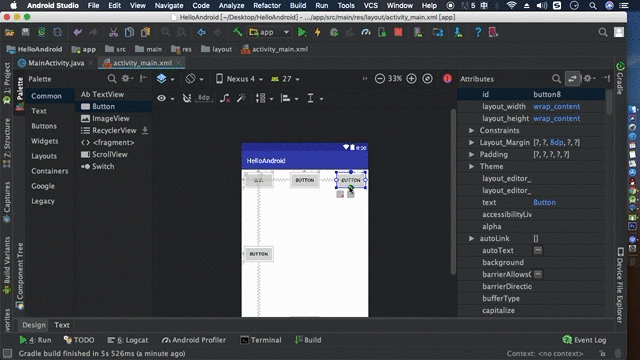Search the Palette with magnifier icon
Image resolution: width=640 pixels, height=360 pixels.
coord(111,78)
